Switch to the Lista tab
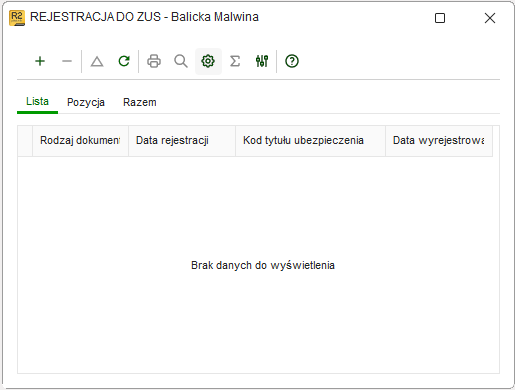Viewport: 515px width, 390px height. [37, 101]
